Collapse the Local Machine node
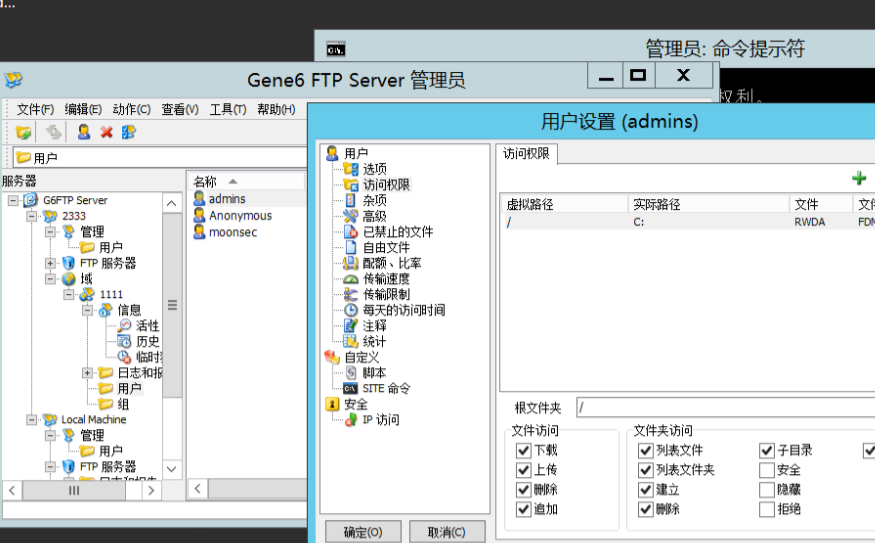This screenshot has height=543, width=875. (x=31, y=419)
